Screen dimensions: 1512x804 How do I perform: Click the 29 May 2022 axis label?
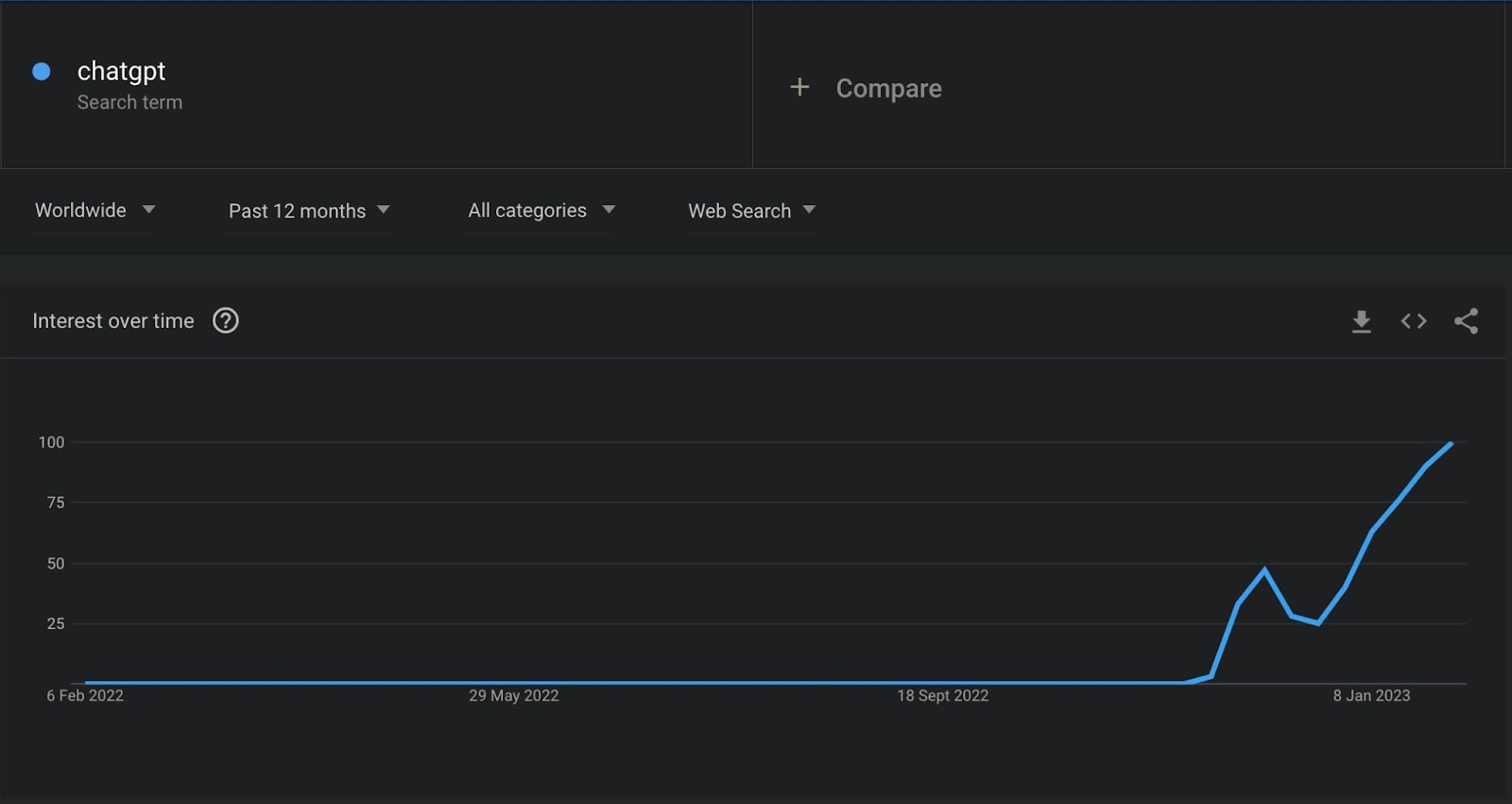coord(514,695)
